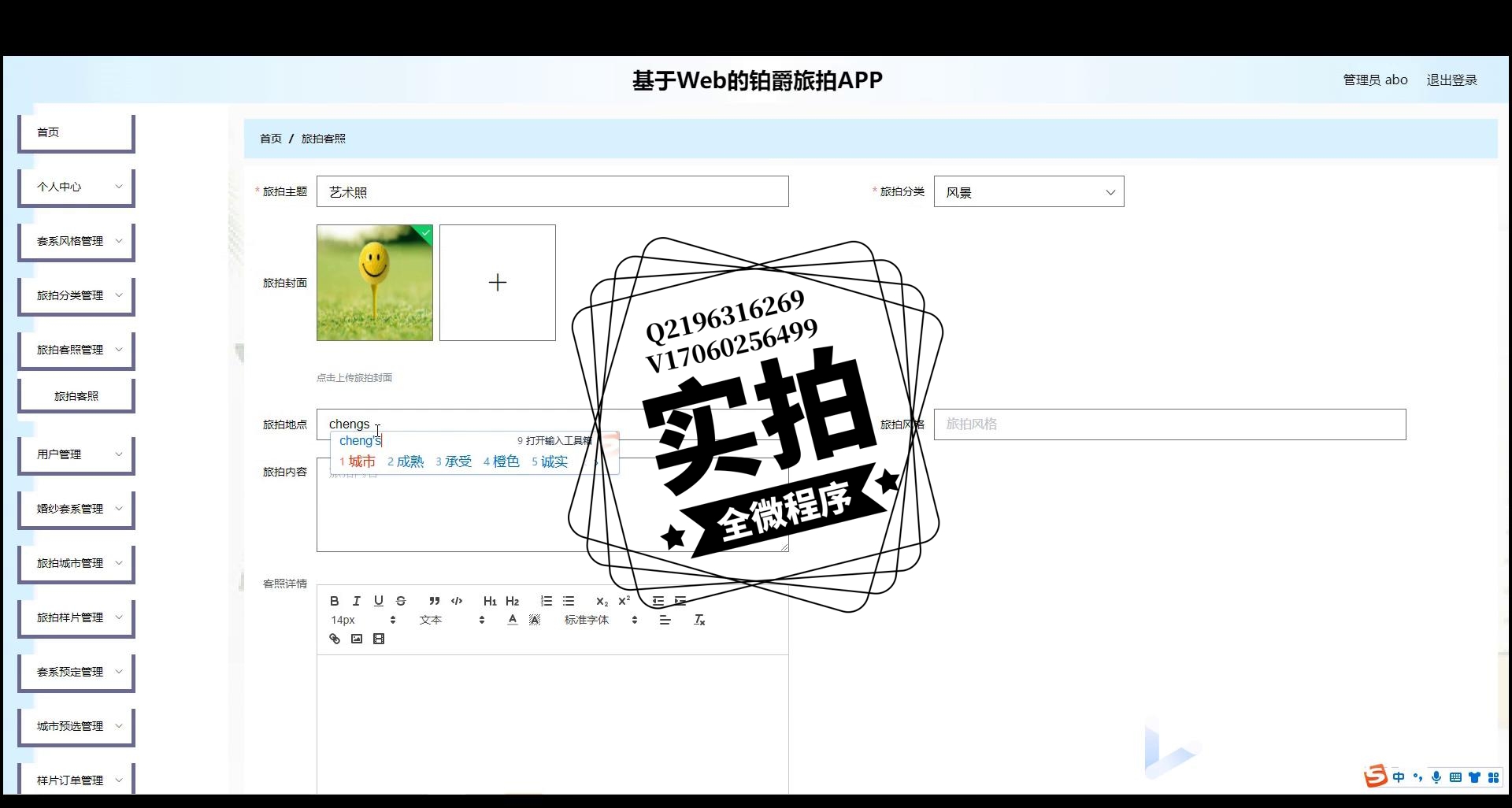This screenshot has width=1512, height=808.
Task: Apply subscript formatting
Action: [x=602, y=601]
